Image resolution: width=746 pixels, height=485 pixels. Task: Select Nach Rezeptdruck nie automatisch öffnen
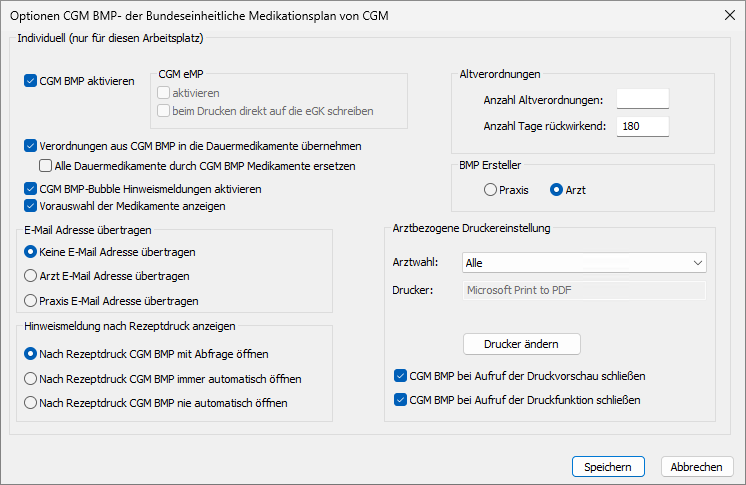click(30, 403)
